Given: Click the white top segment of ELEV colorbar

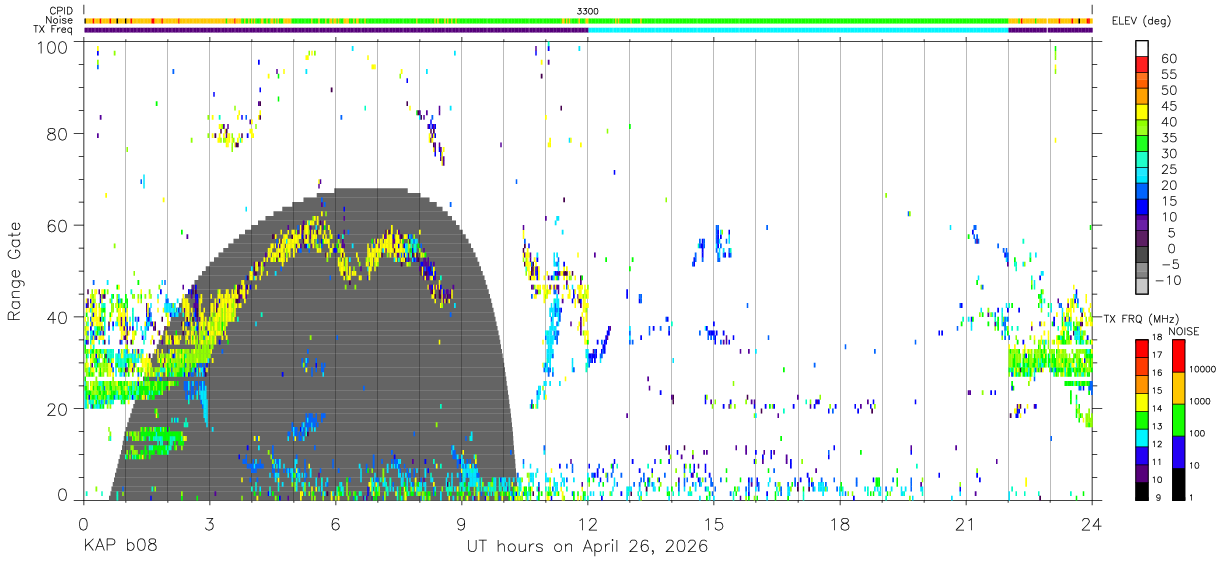Looking at the screenshot, I should click(1141, 48).
